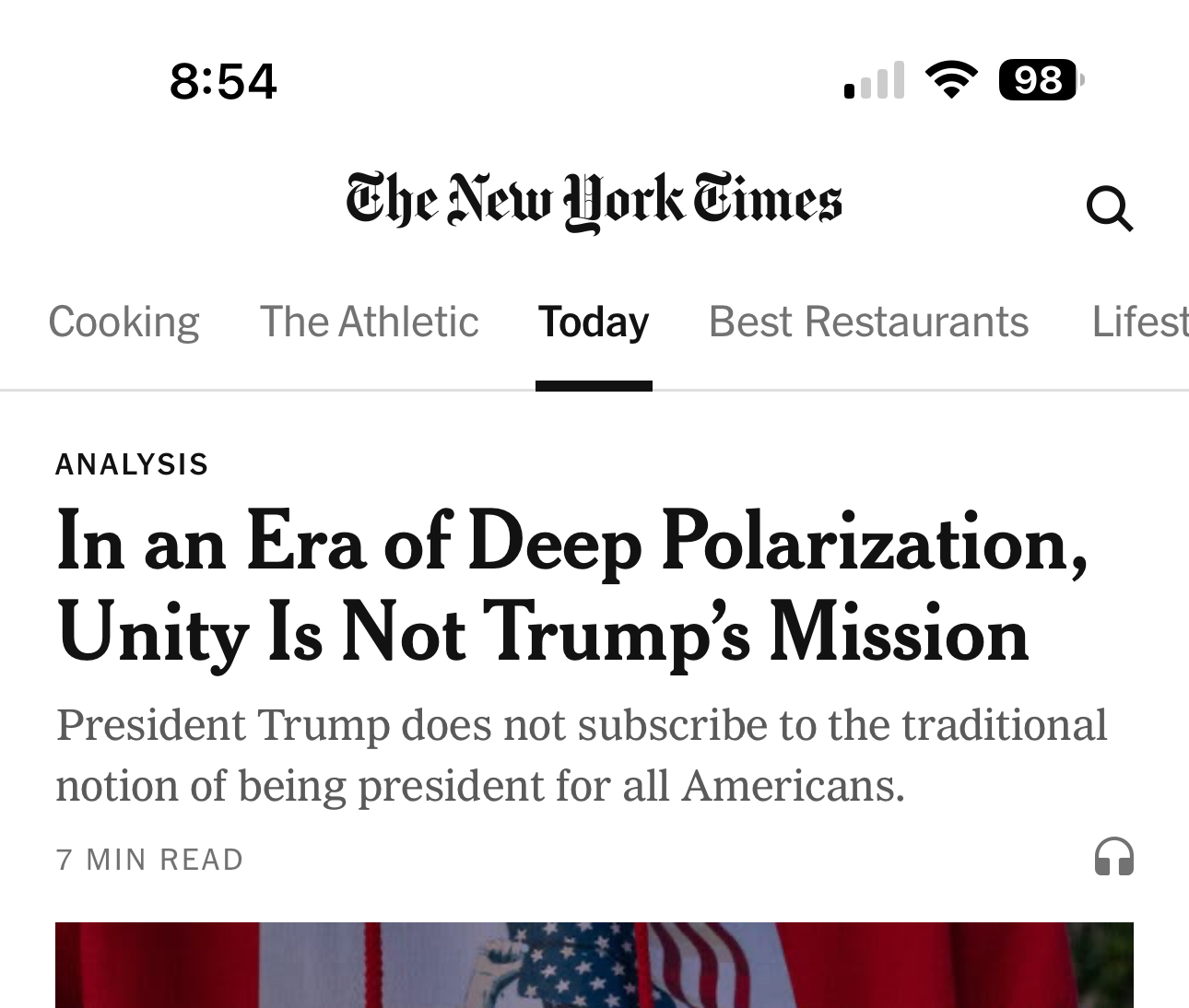Tap the headphones listen-to-article icon
Screen dimensions: 1189x1008
[1113, 857]
